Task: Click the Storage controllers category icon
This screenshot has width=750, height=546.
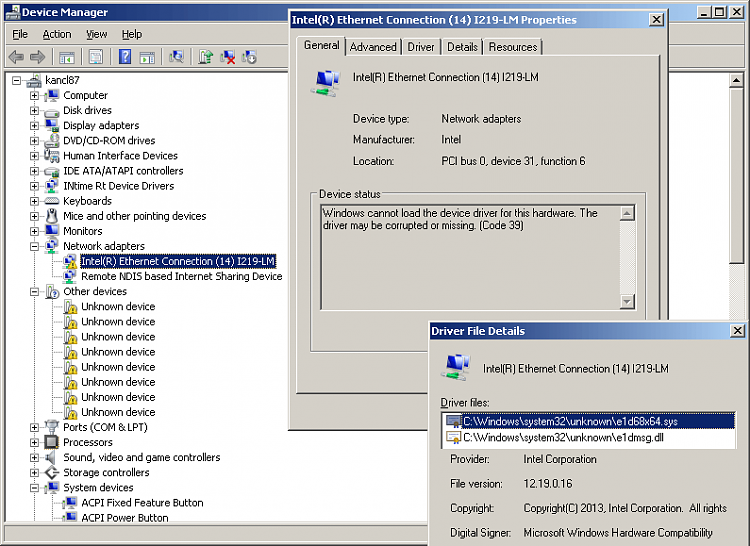Action: 52,473
